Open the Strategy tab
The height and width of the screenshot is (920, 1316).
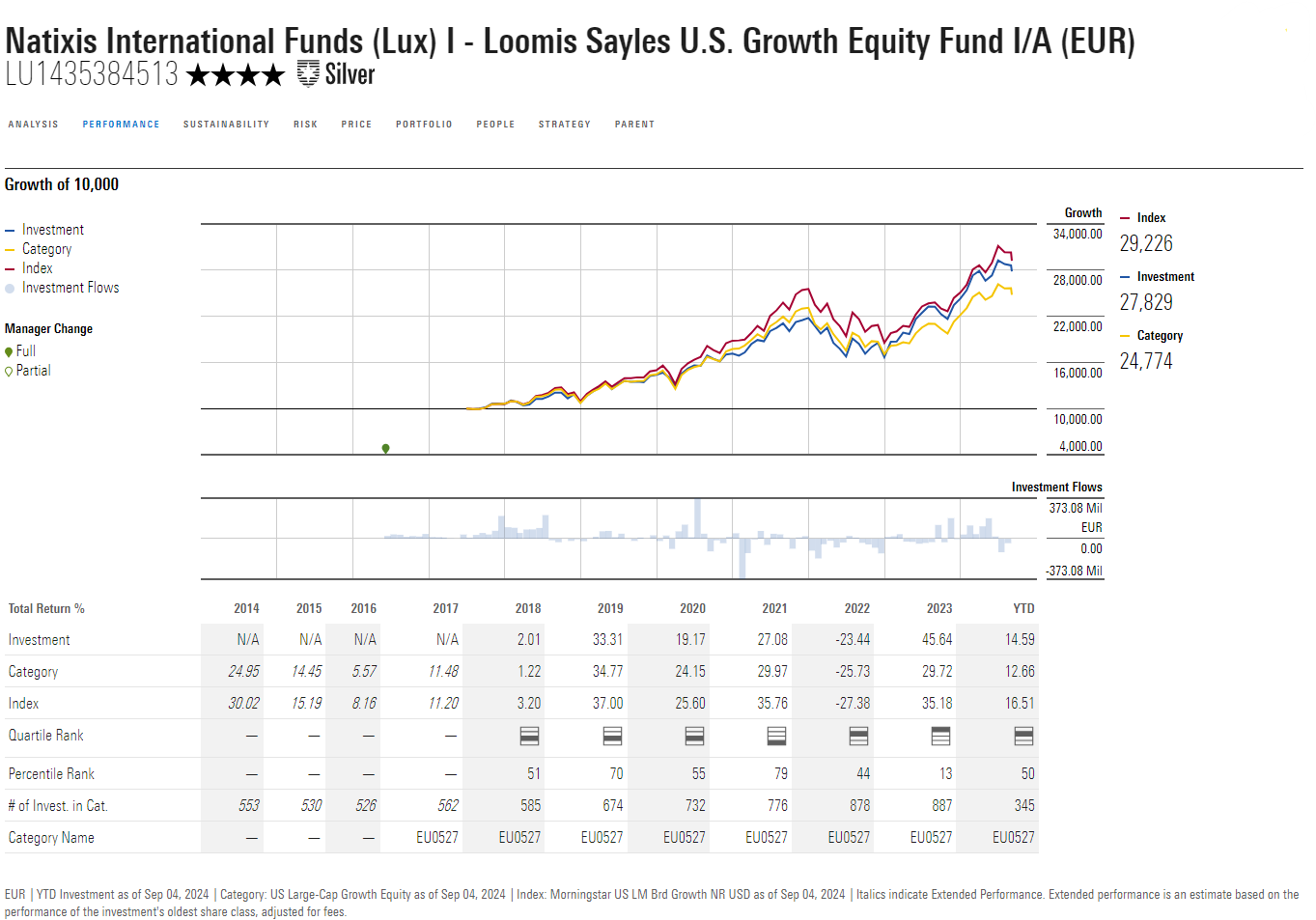click(x=565, y=125)
